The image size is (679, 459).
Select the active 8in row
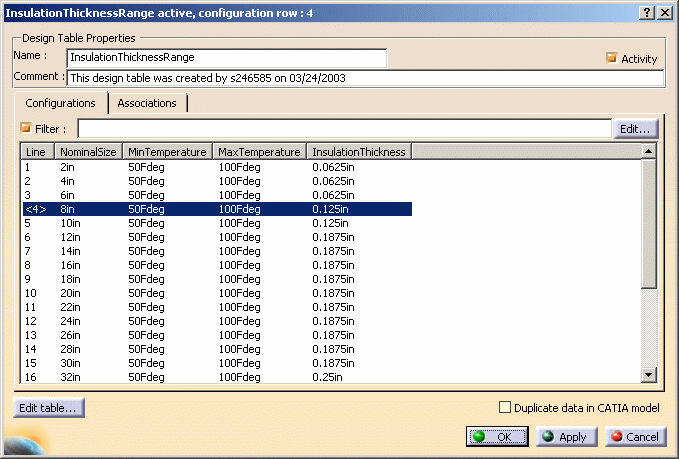[x=217, y=209]
